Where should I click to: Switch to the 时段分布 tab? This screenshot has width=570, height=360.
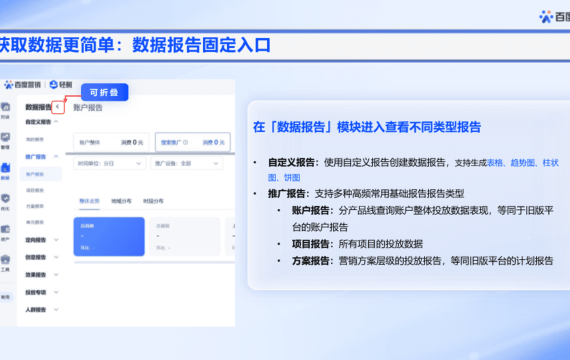[x=153, y=201]
